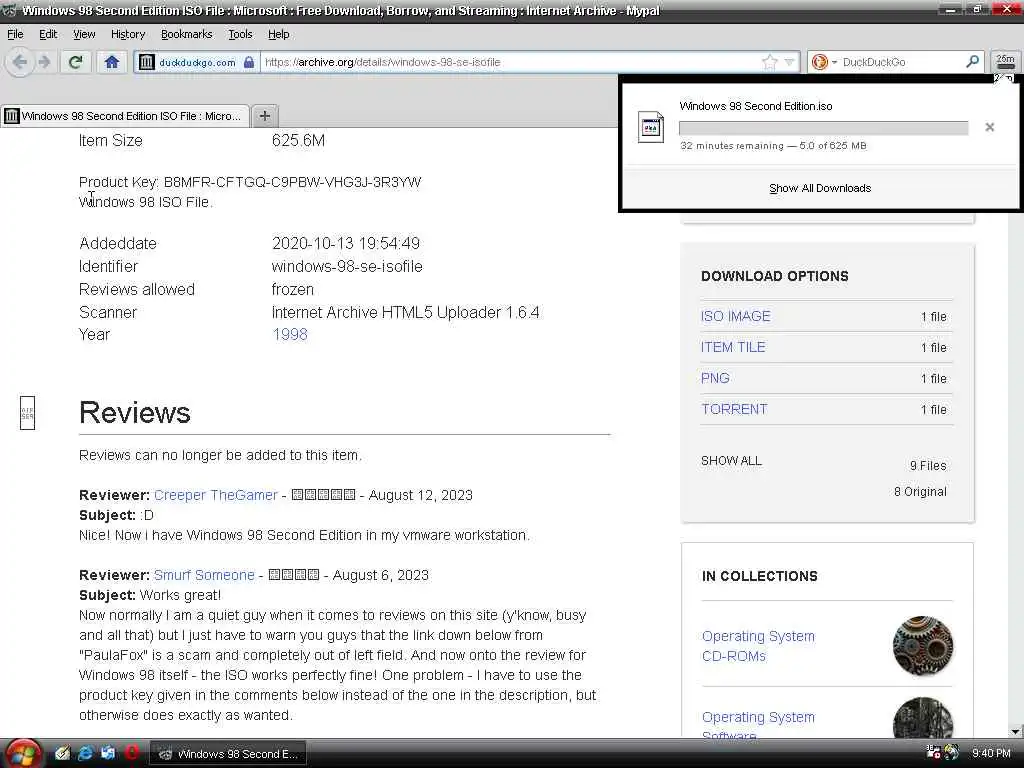Select the Windows 98 Second Edition ISO tab
This screenshot has height=768, width=1024.
(x=125, y=116)
